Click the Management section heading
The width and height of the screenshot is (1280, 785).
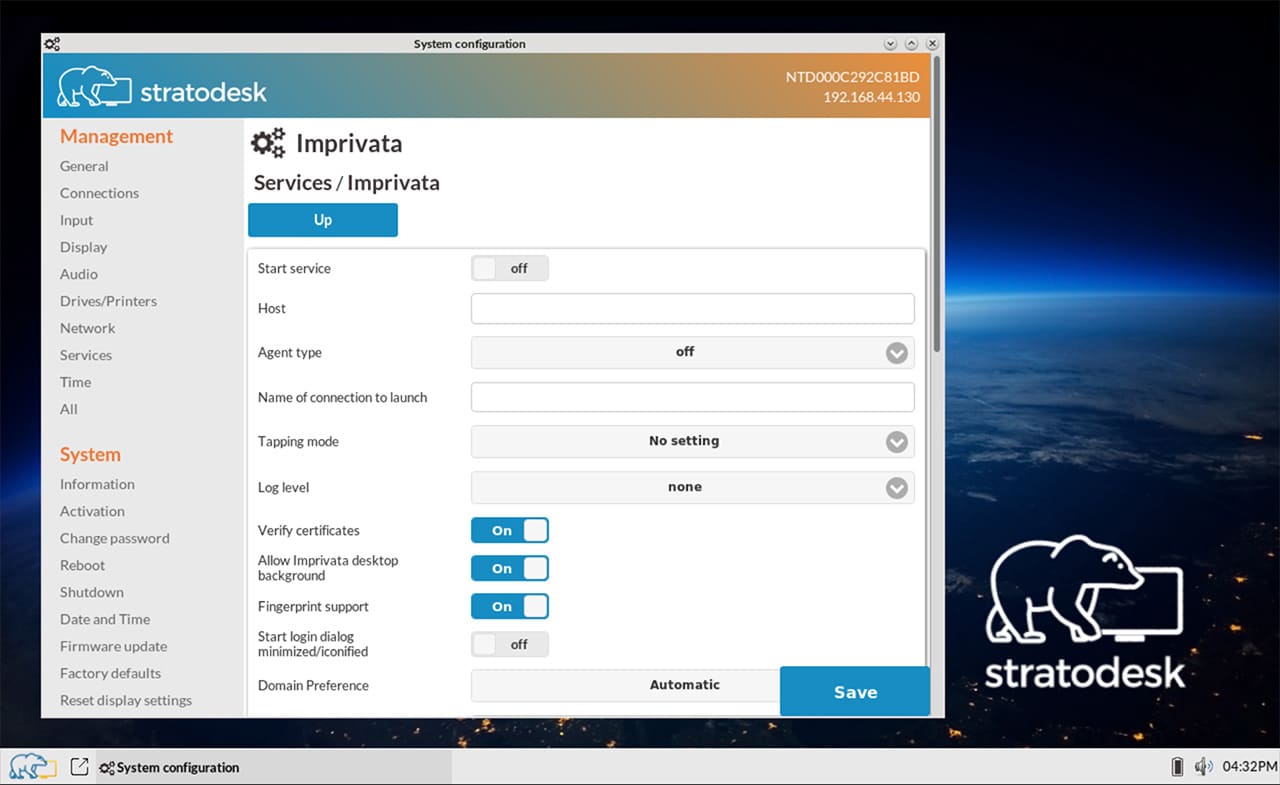(116, 136)
